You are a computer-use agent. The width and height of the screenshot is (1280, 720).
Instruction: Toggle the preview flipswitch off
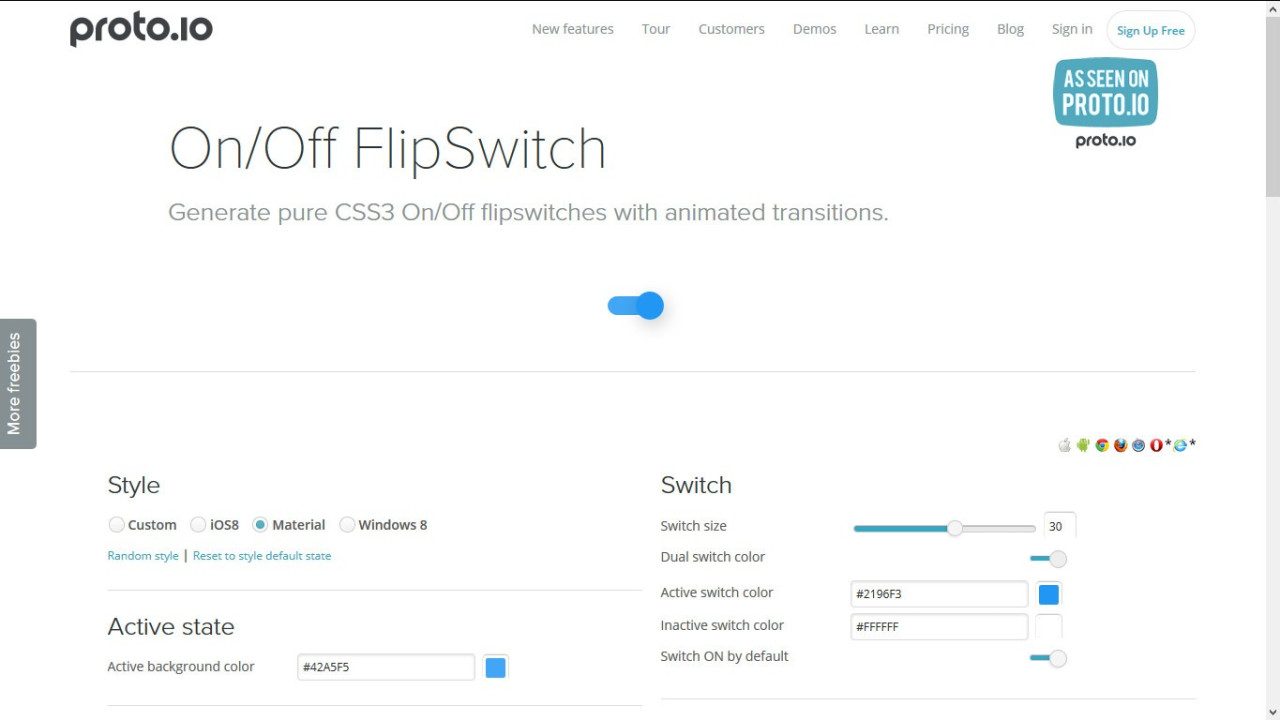(x=636, y=306)
